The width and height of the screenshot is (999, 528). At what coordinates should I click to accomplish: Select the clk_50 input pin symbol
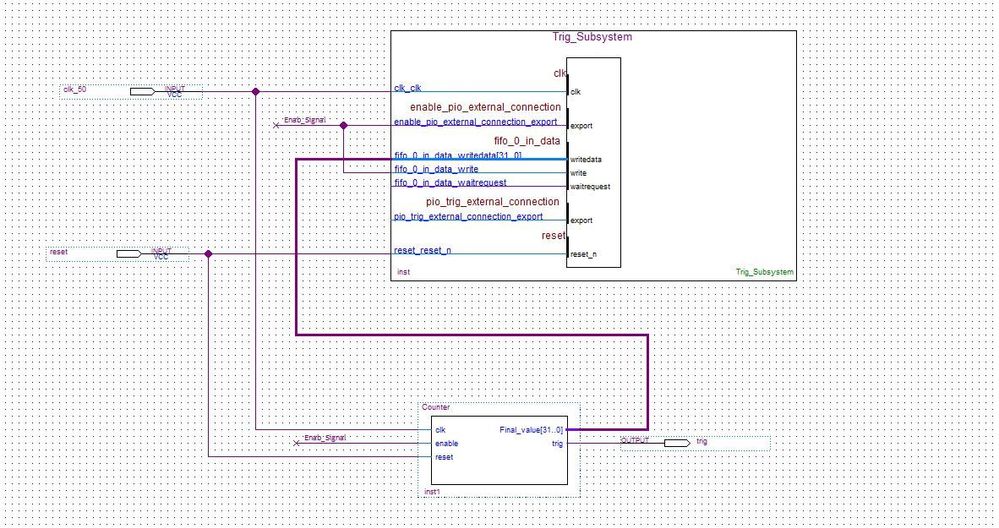143,92
